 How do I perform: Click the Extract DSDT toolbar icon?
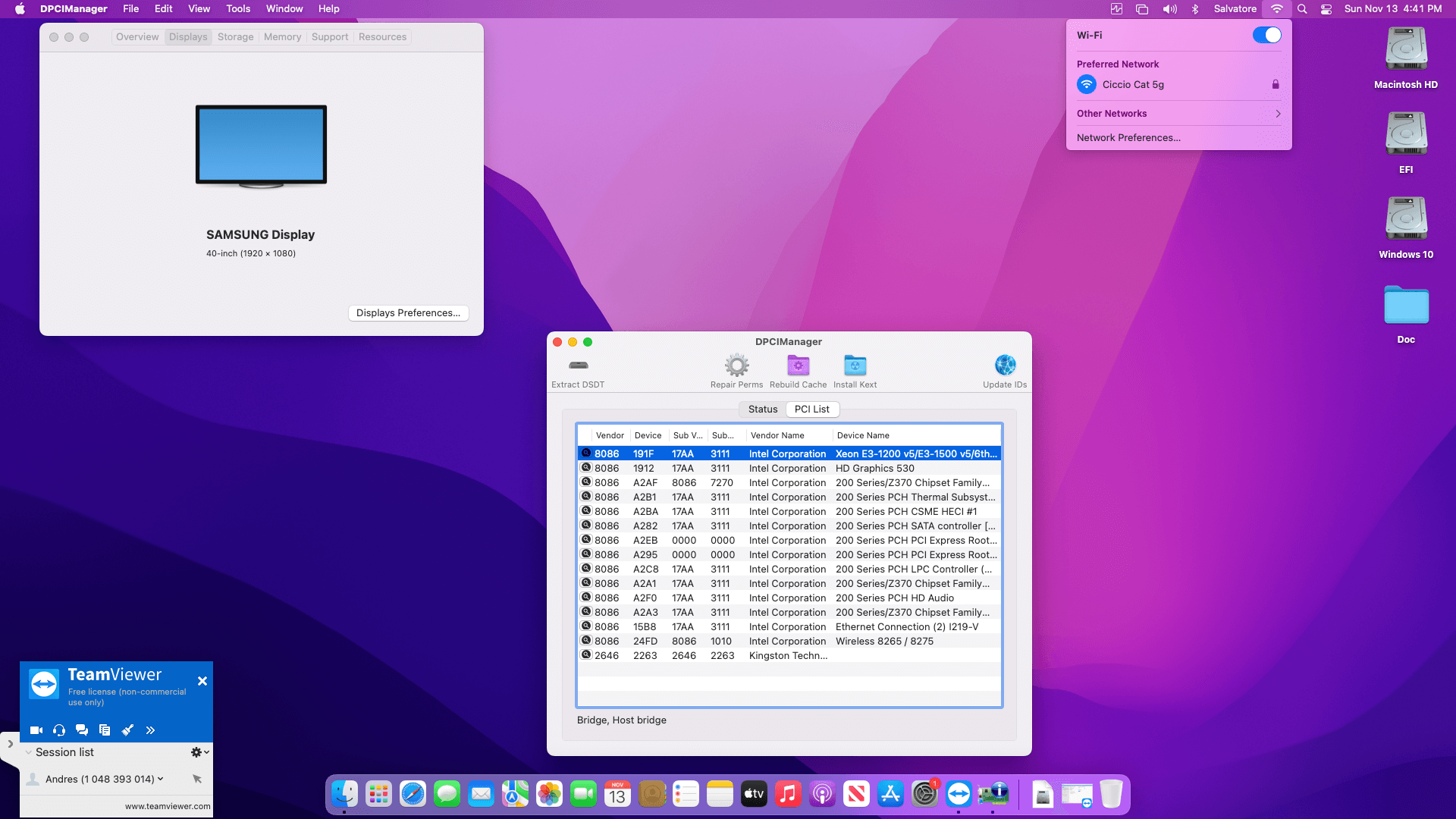click(x=579, y=366)
